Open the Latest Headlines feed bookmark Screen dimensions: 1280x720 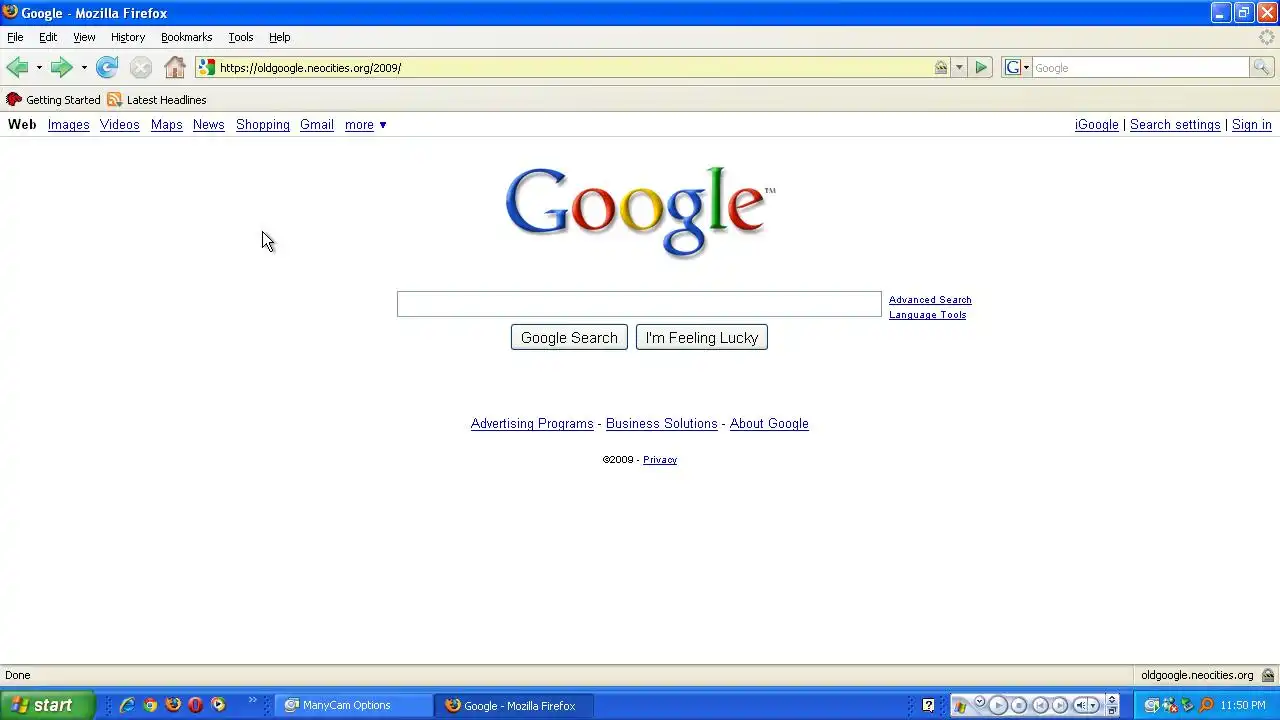point(157,100)
